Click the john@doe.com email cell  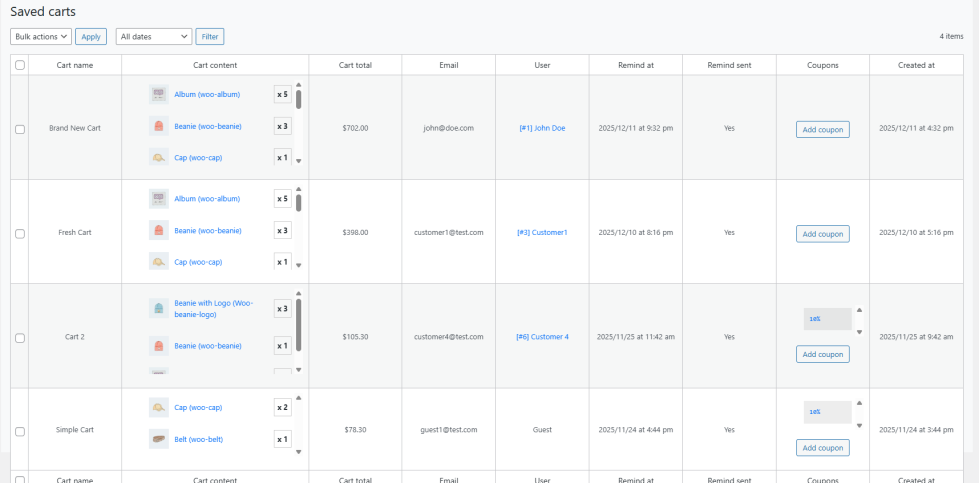pos(448,128)
